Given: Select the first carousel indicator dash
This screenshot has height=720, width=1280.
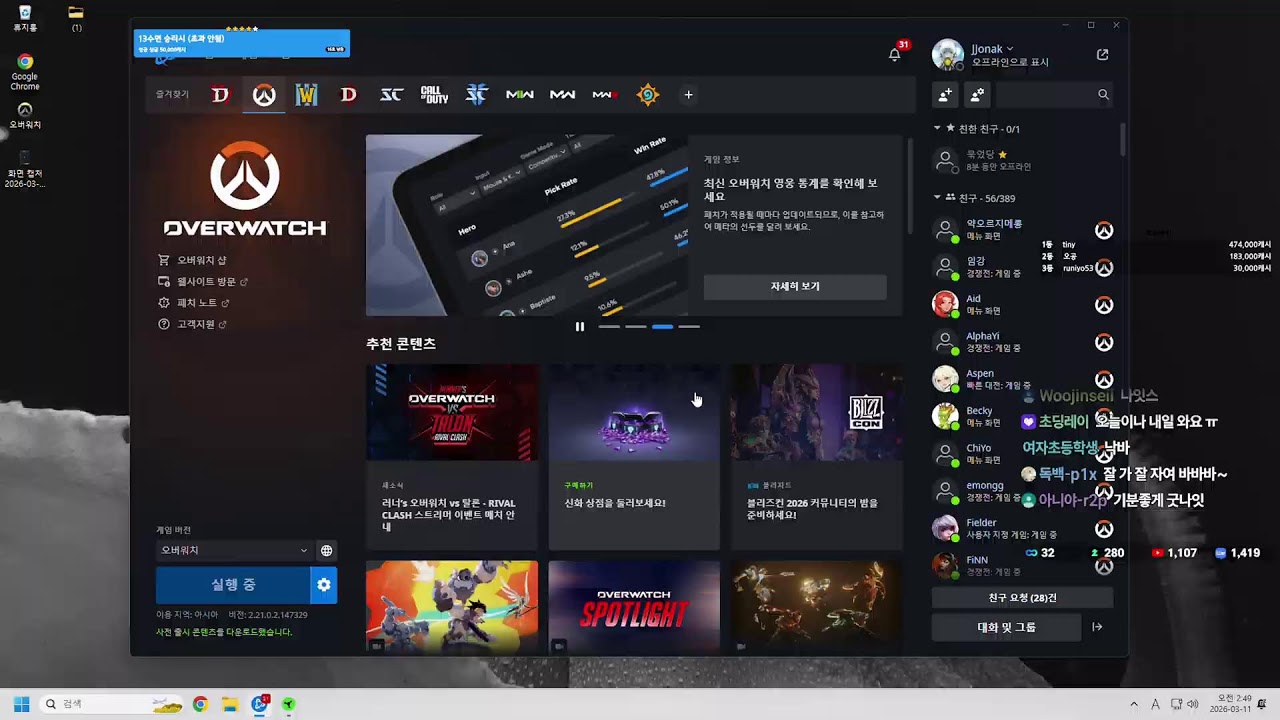Looking at the screenshot, I should (608, 326).
